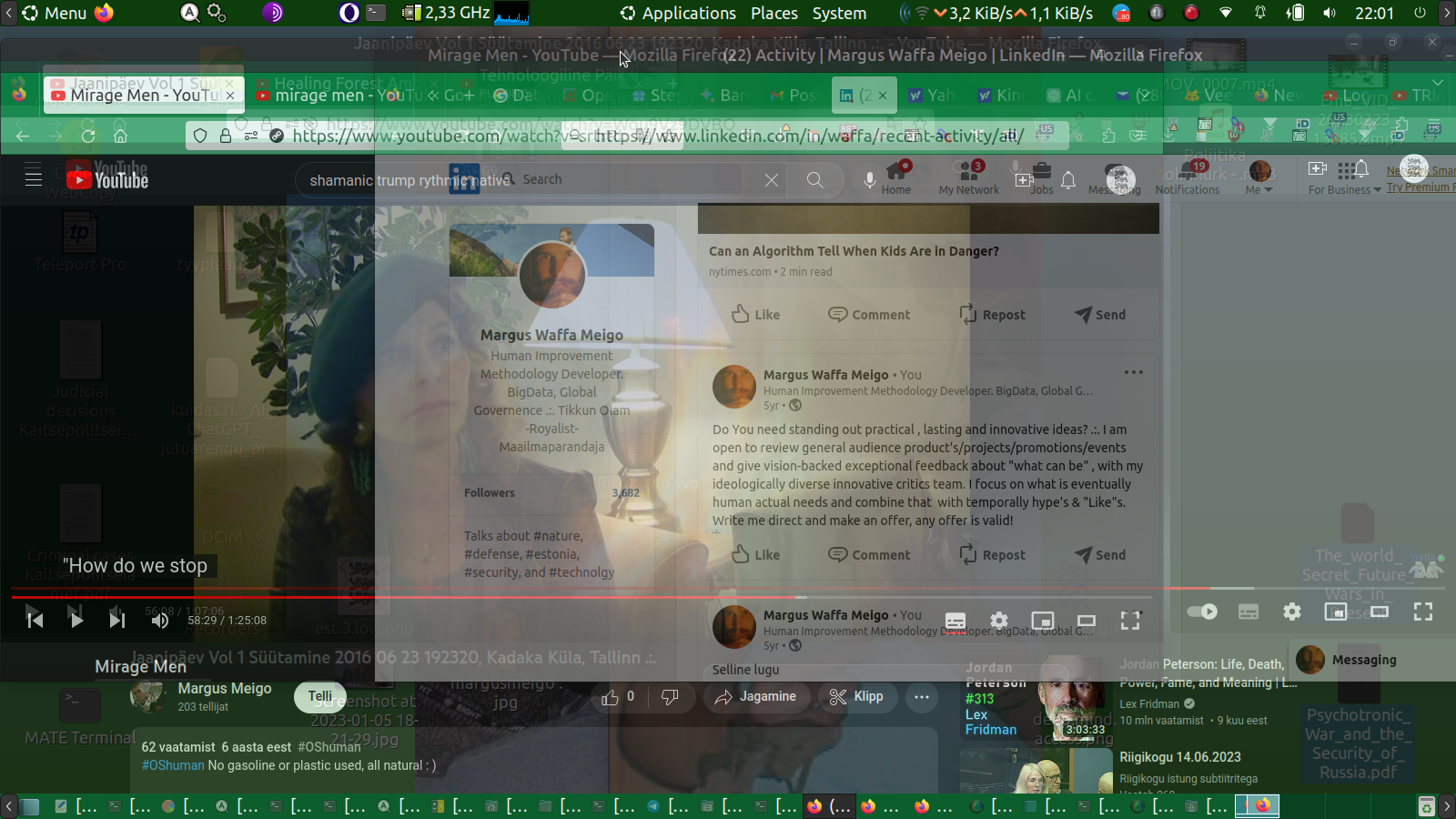Open the Applications menu in top panel

[x=678, y=13]
